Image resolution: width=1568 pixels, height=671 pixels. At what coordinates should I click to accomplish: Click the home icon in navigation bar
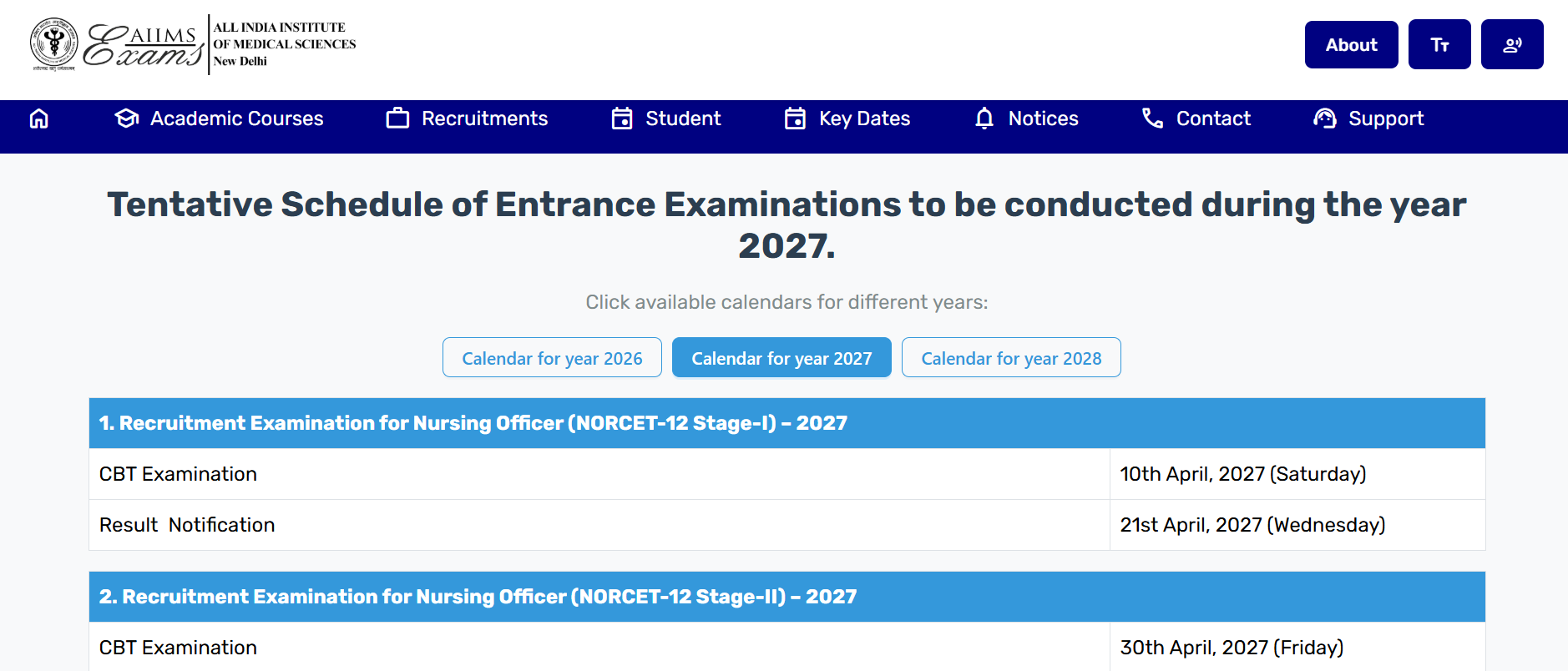click(x=39, y=119)
